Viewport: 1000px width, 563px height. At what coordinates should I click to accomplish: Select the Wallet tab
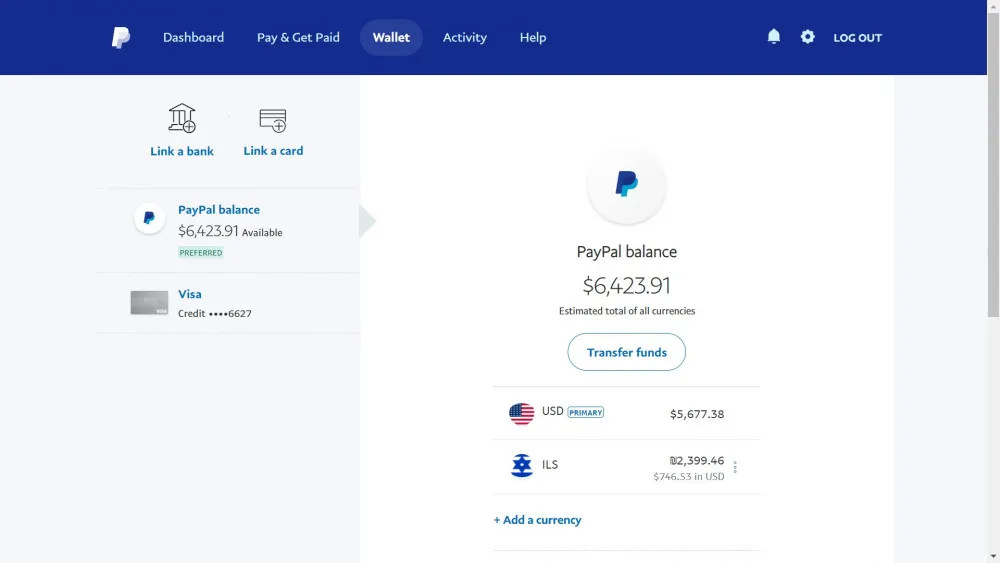[x=391, y=38]
